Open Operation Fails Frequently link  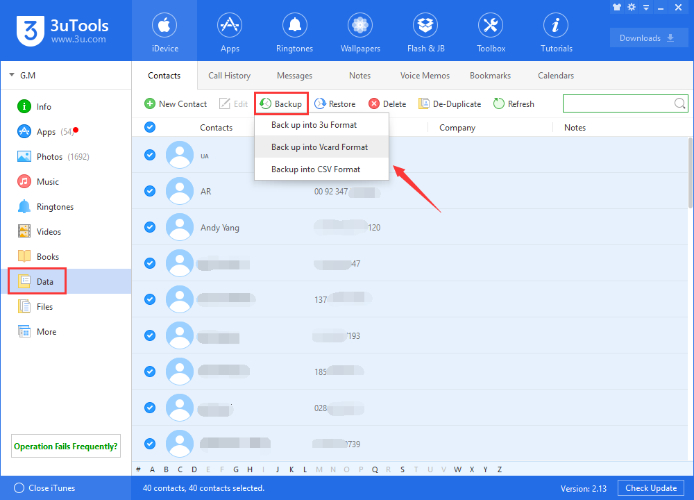pyautogui.click(x=66, y=446)
